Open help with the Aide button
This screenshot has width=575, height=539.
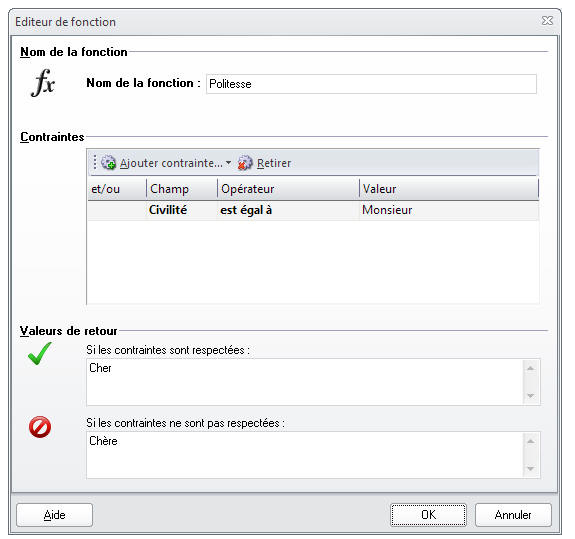click(x=54, y=515)
